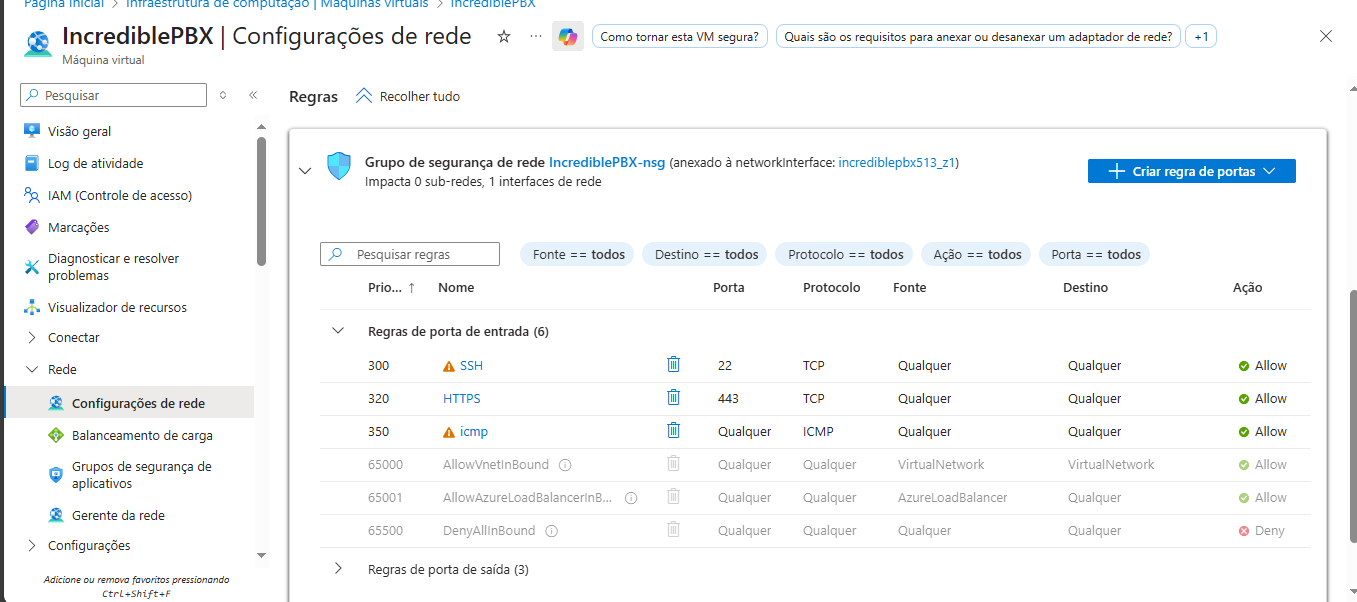This screenshot has height=602, width=1357.
Task: Click the ICMP protocol cell
Action: (x=818, y=432)
